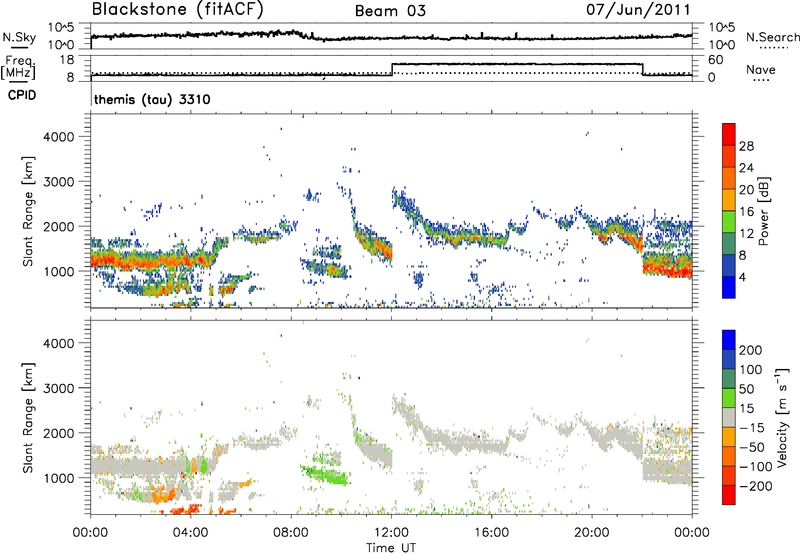The width and height of the screenshot is (800, 554).
Task: Click the '200' Velocity colorbar tick label
Action: point(751,350)
